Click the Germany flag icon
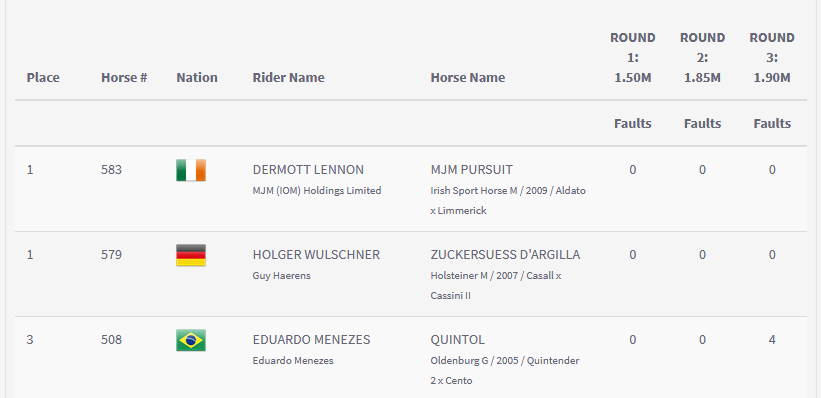The height and width of the screenshot is (398, 821). [191, 255]
